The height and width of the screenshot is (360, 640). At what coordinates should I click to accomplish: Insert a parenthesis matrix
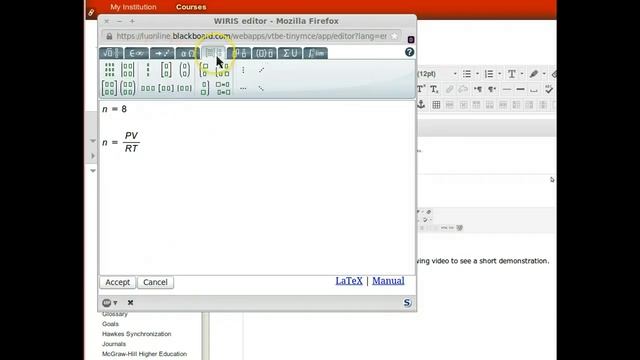click(128, 88)
